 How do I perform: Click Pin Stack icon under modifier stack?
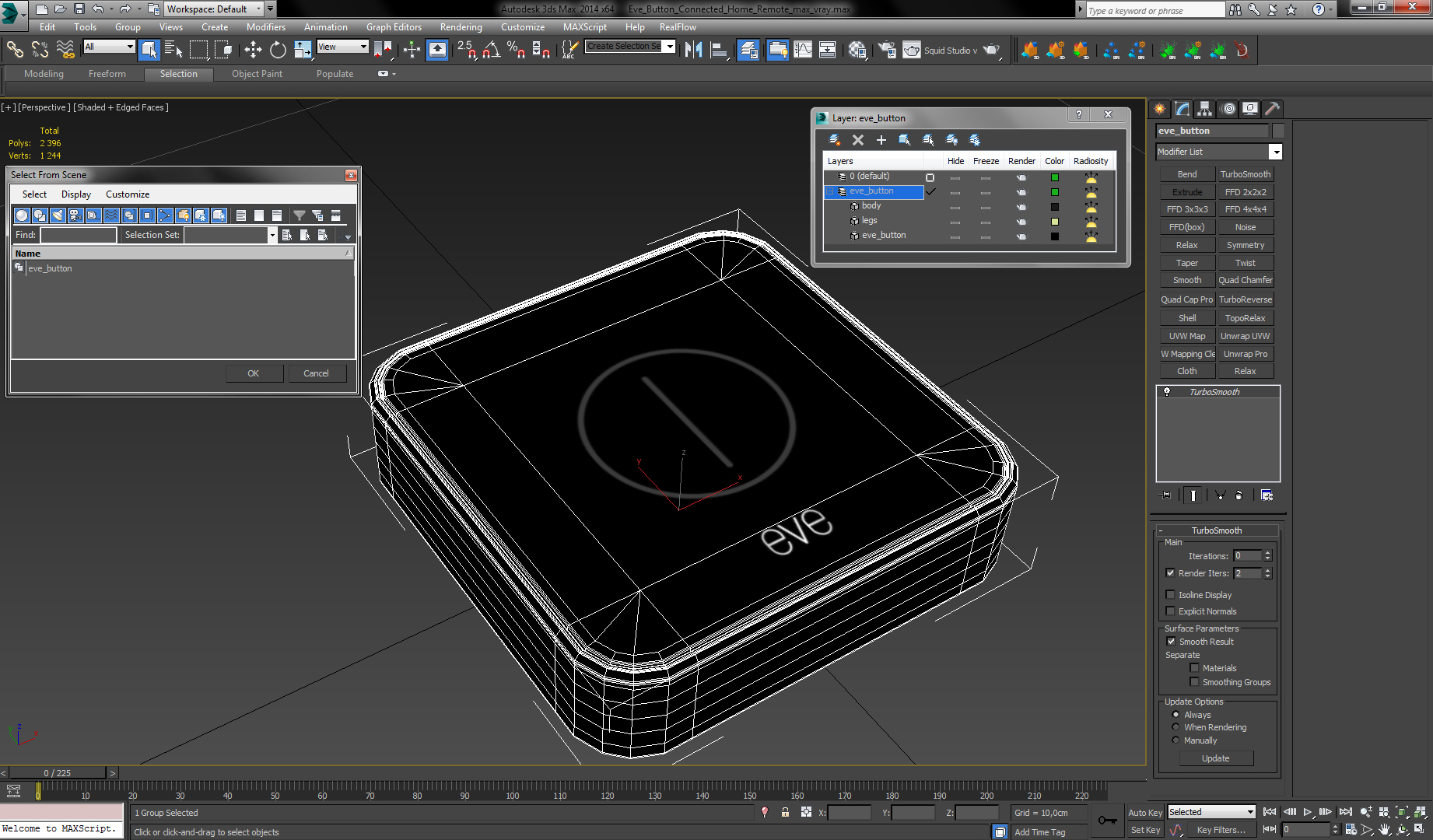1165,495
